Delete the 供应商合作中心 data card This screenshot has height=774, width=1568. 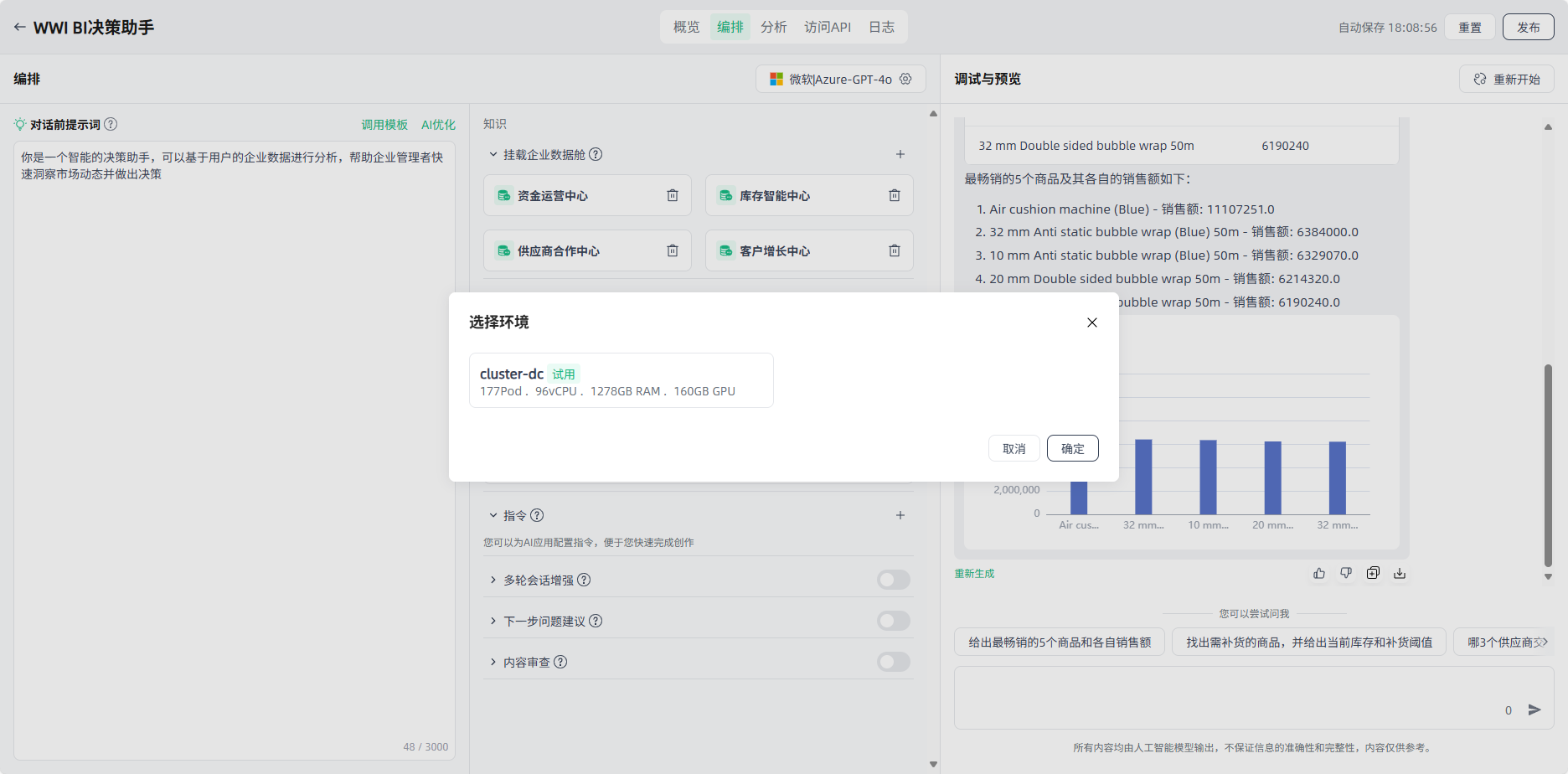coord(673,250)
